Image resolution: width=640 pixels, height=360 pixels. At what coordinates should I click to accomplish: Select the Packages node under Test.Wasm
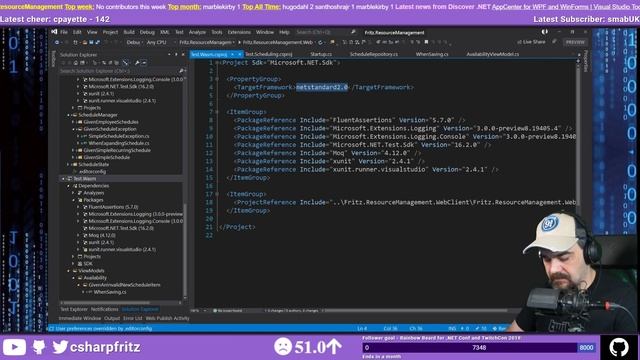[93, 200]
